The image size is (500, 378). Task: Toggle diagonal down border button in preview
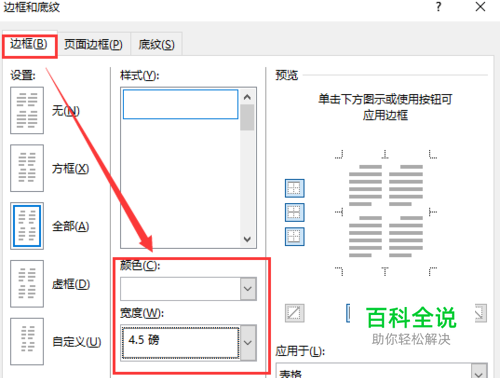(295, 313)
